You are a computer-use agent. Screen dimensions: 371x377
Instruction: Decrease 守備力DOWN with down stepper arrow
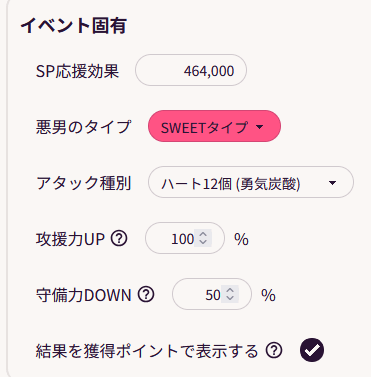[x=230, y=298]
